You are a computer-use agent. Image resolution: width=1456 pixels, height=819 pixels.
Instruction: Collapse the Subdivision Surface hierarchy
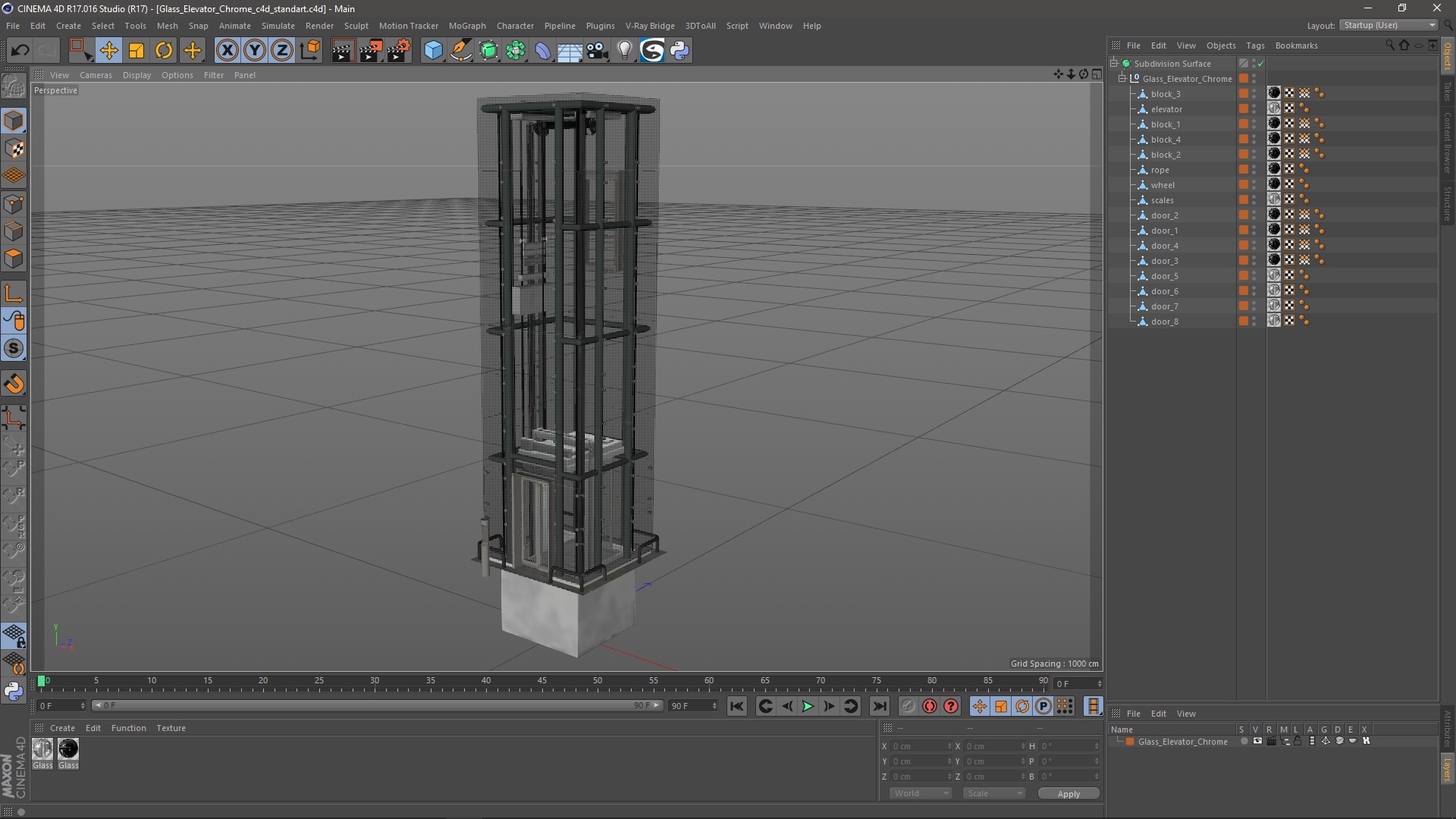pos(1114,64)
